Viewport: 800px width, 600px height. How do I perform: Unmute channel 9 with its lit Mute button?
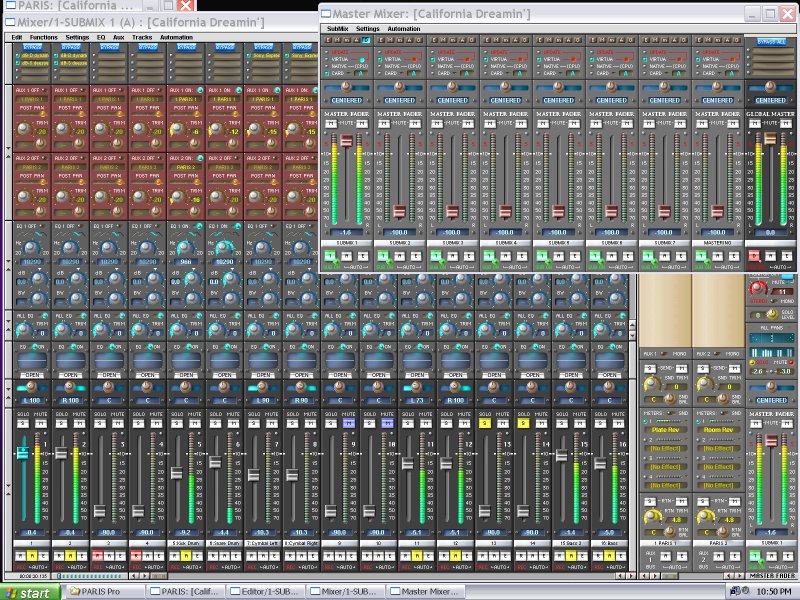coord(349,423)
